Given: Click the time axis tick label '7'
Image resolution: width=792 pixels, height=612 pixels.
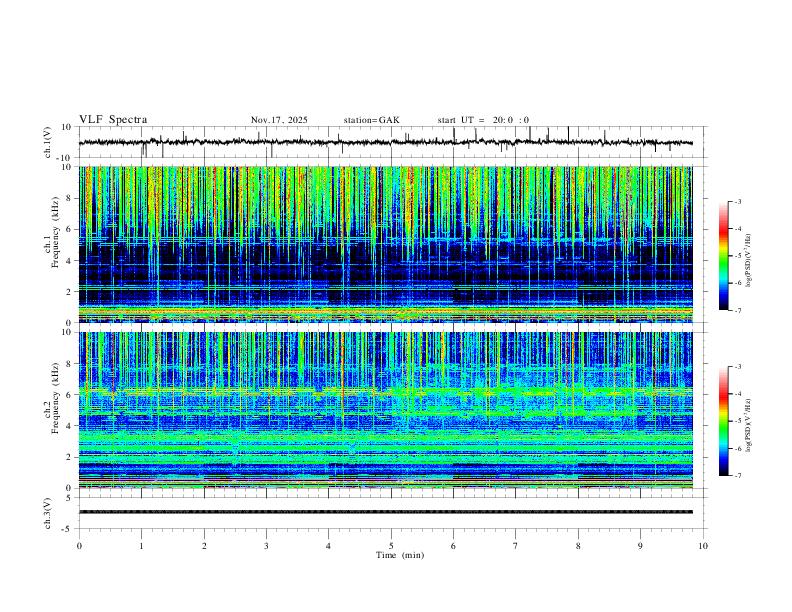Looking at the screenshot, I should [x=516, y=546].
